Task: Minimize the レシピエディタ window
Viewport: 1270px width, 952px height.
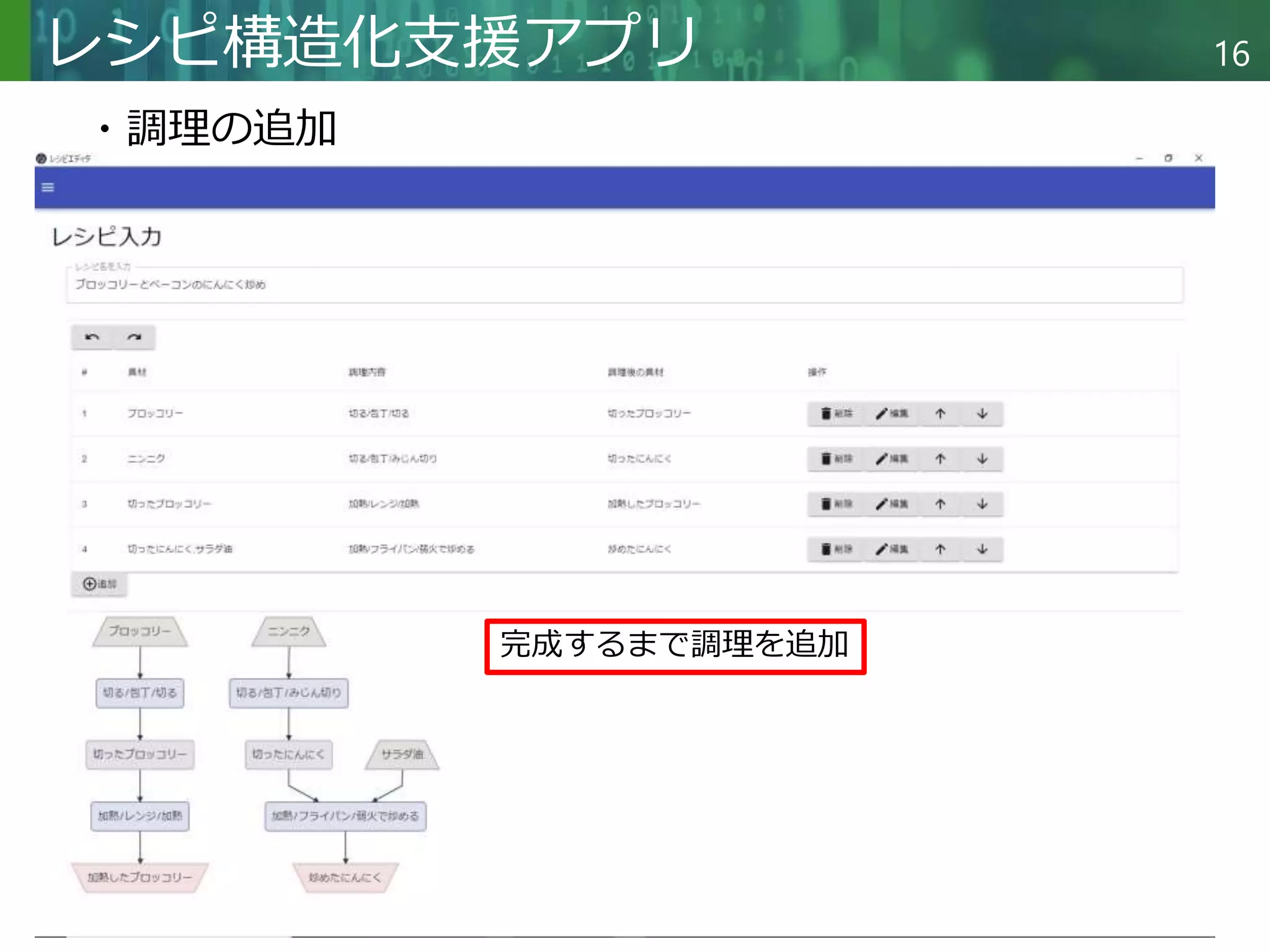Action: 1139,159
